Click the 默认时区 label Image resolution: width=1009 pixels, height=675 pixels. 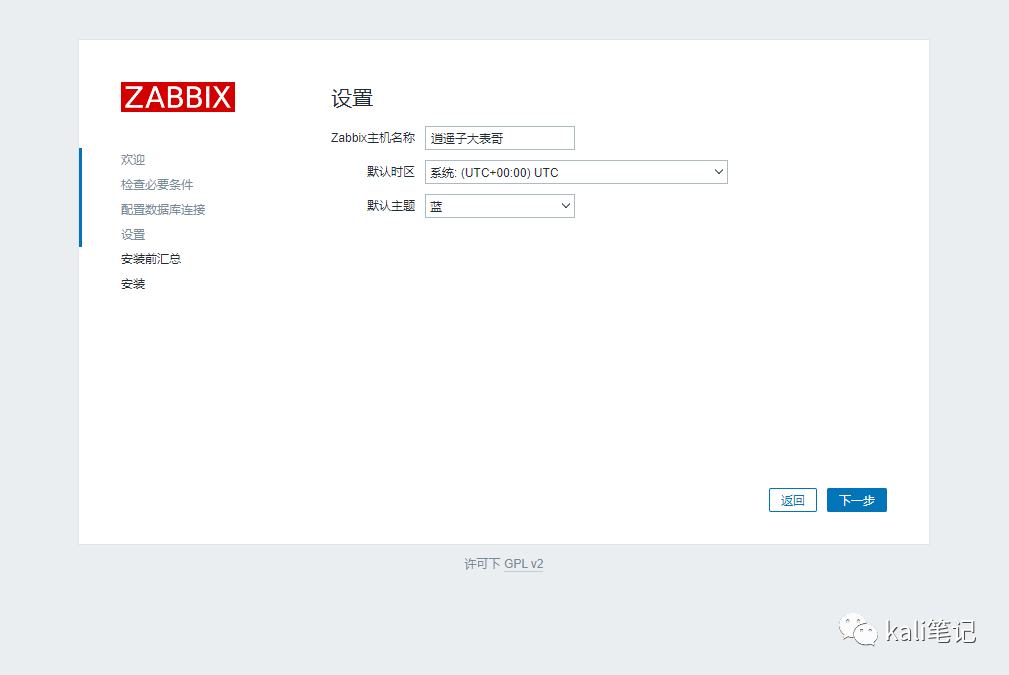[391, 172]
